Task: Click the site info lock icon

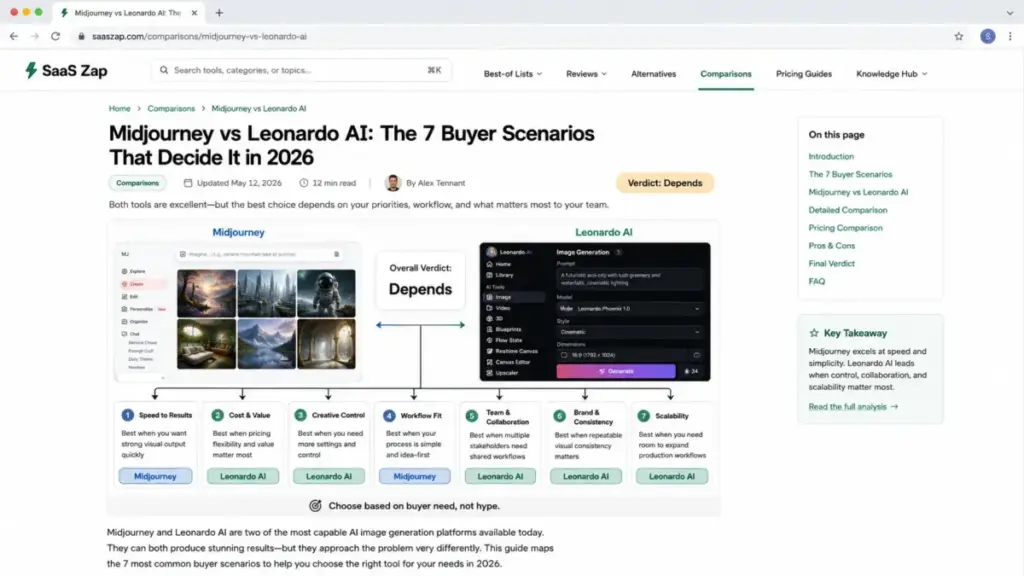Action: tap(81, 37)
